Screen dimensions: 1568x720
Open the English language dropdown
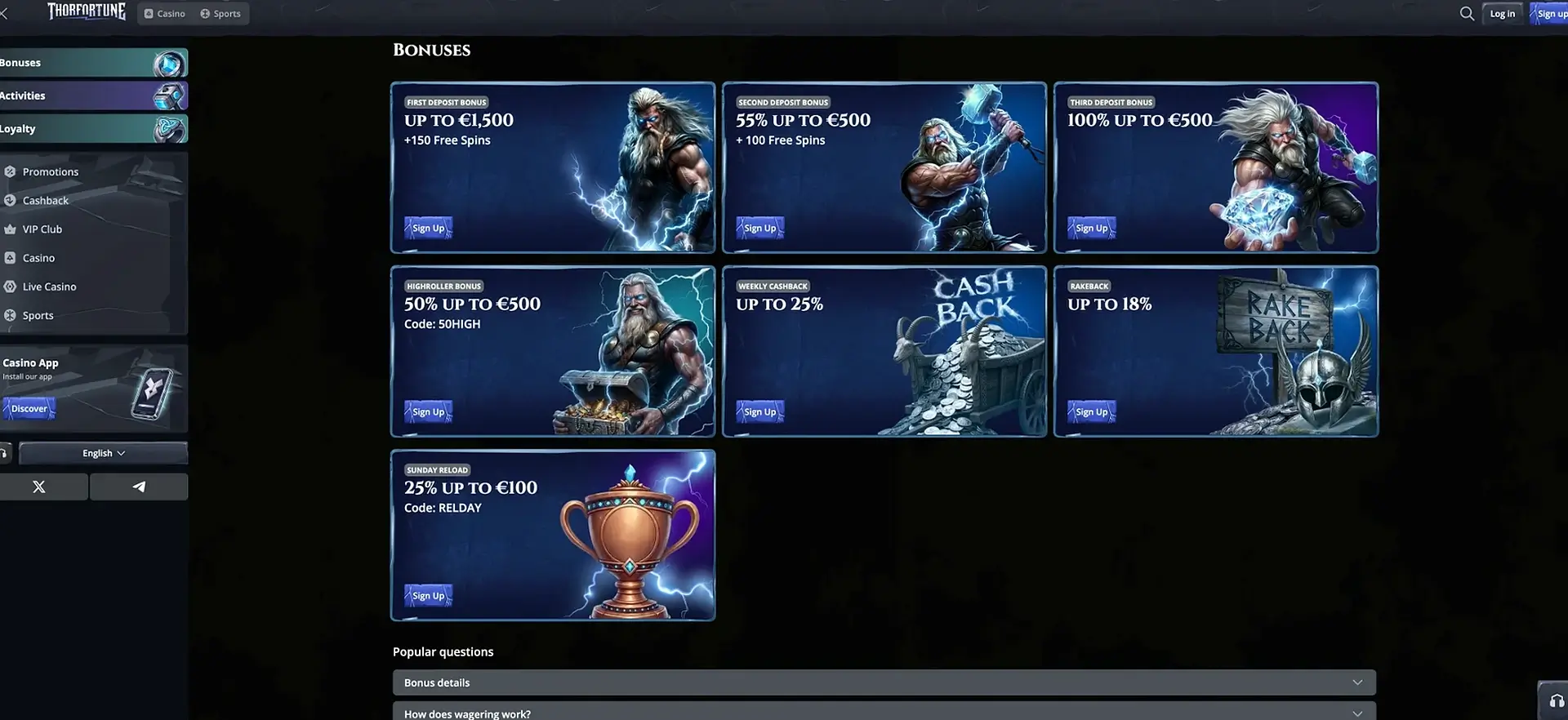[103, 453]
